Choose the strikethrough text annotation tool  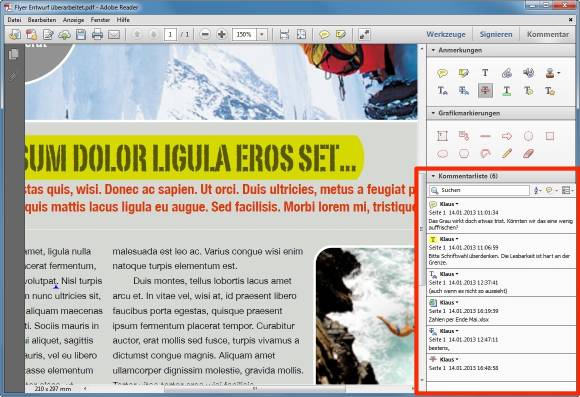coord(485,91)
